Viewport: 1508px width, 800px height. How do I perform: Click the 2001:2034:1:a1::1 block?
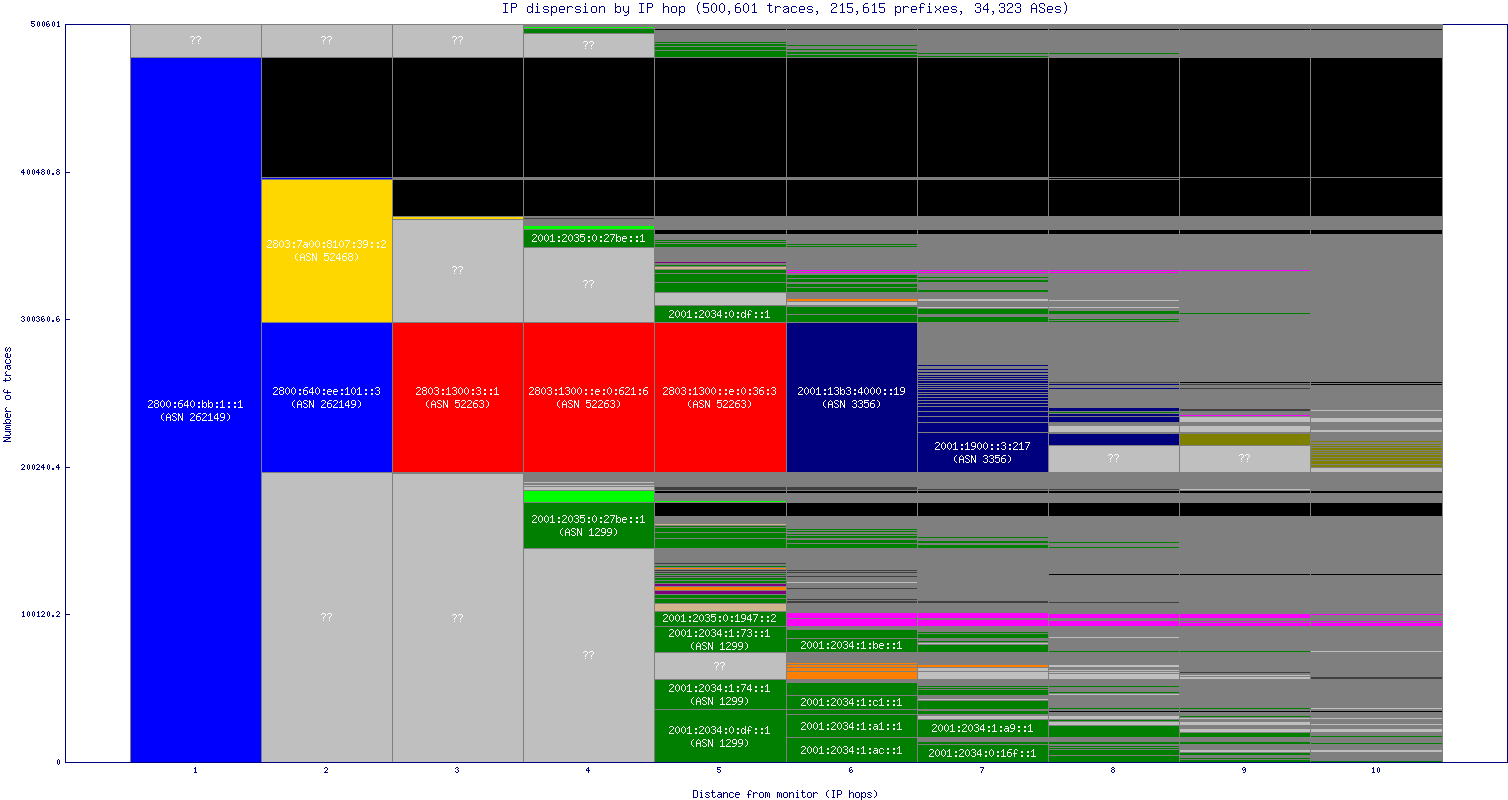click(852, 726)
